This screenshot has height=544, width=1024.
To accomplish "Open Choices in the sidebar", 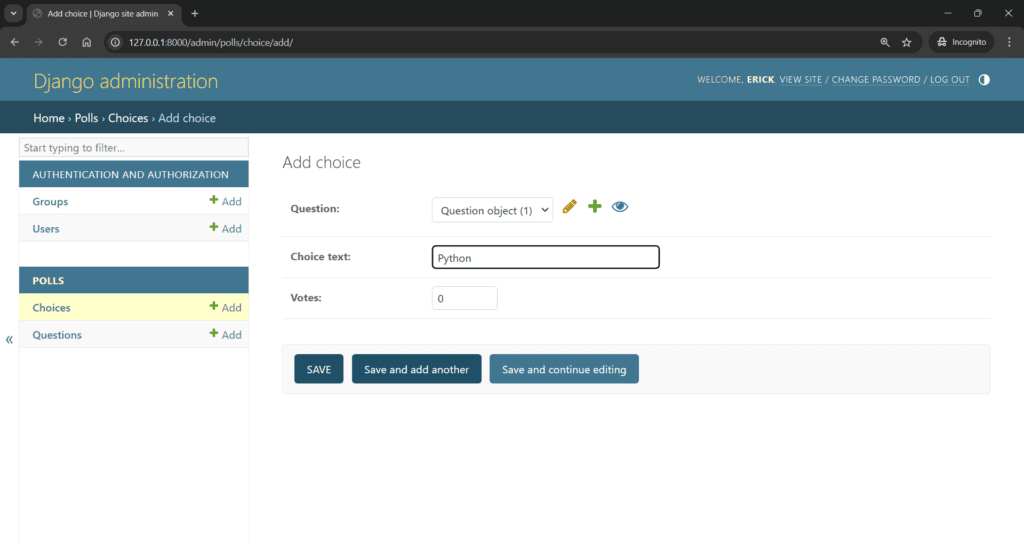I will [x=52, y=308].
